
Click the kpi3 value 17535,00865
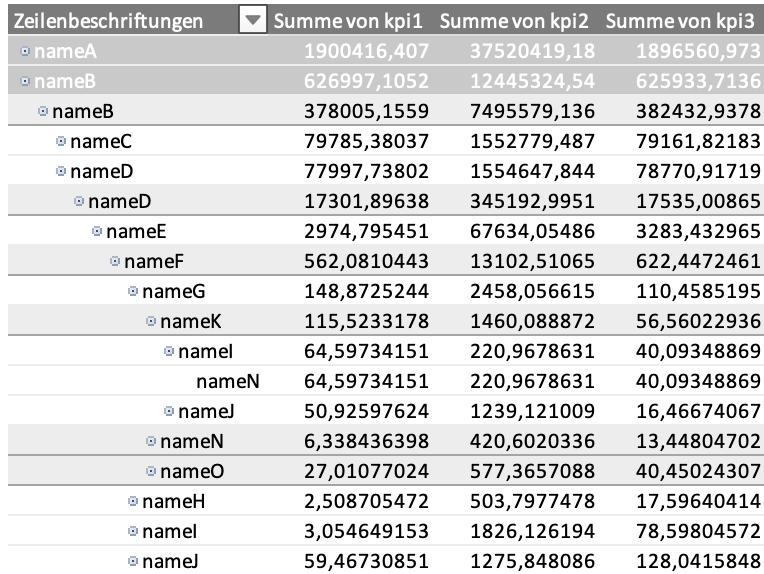pyautogui.click(x=698, y=201)
